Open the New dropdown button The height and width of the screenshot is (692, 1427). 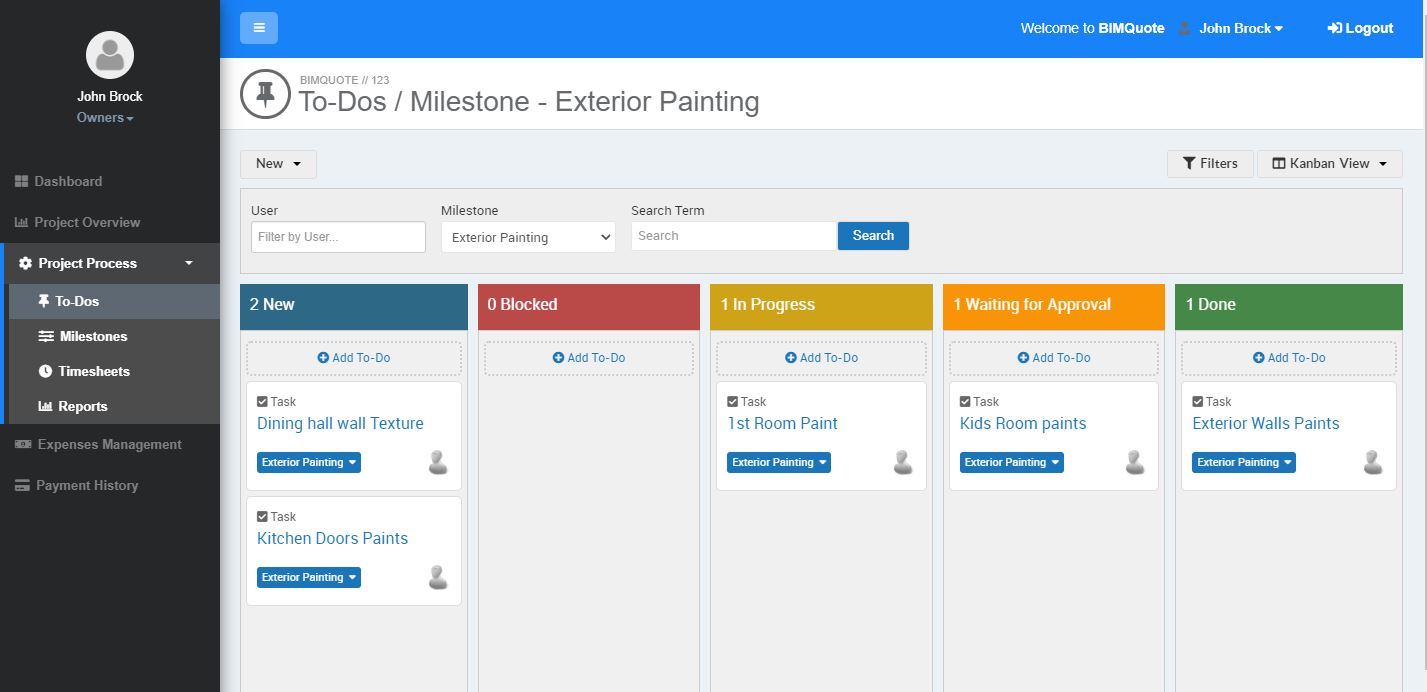(278, 164)
